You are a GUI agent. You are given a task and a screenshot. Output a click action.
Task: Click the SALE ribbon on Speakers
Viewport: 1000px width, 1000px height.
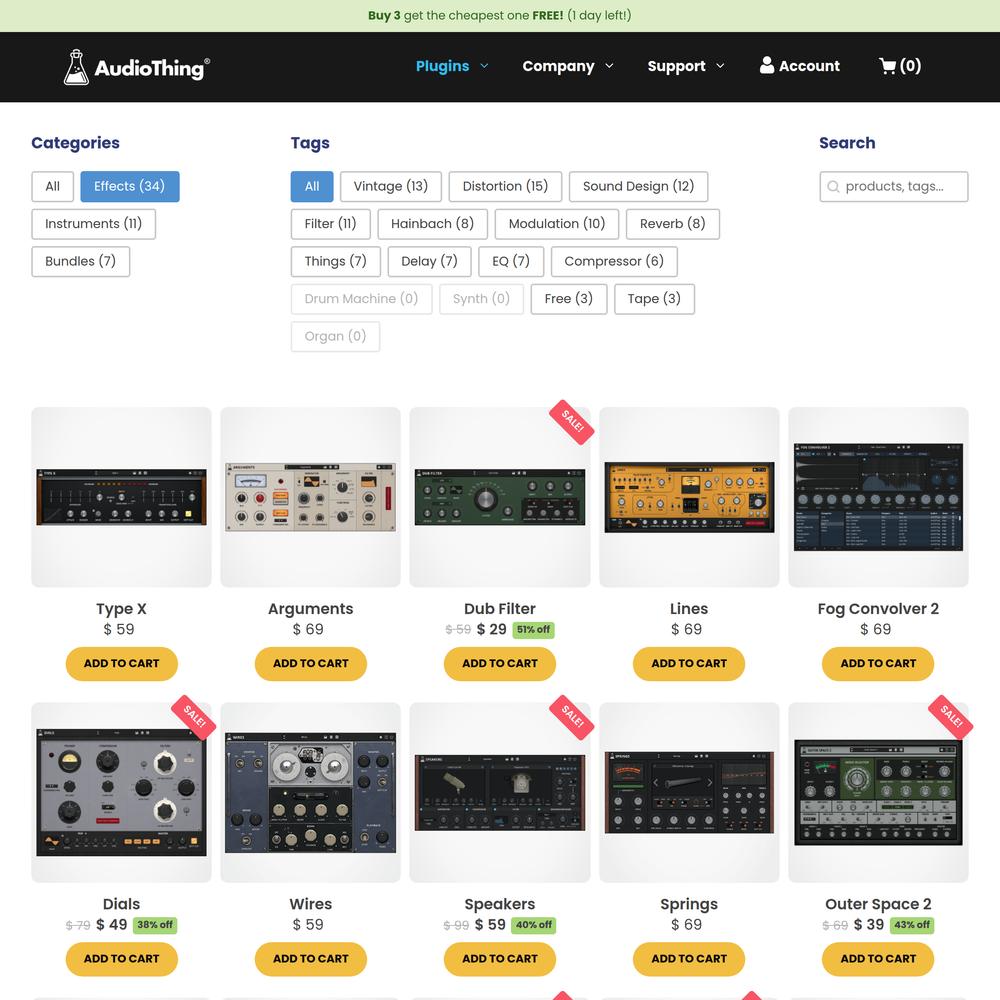pos(572,717)
